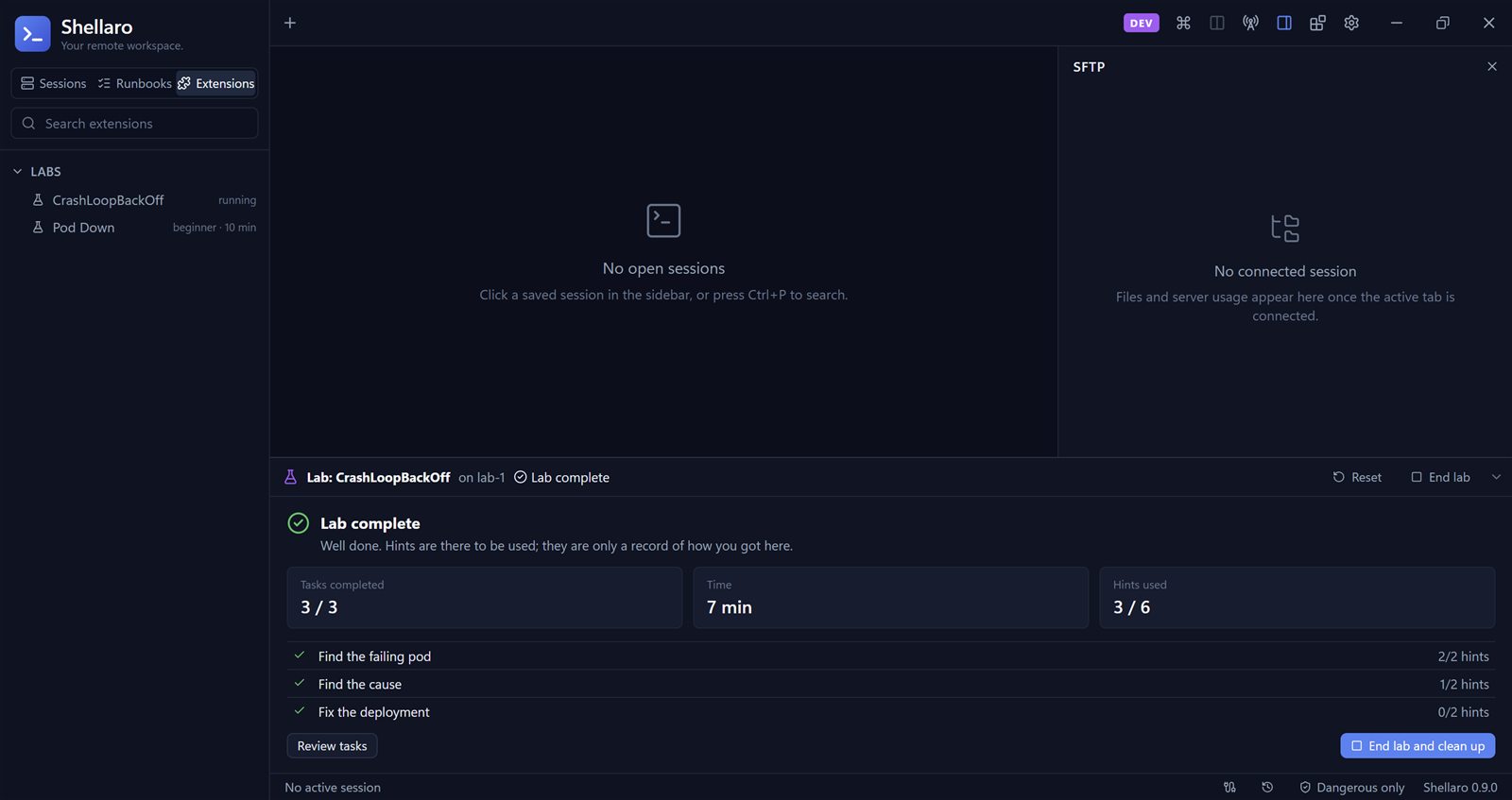Toggle the right side panel icon
1512x800 pixels.
[1284, 23]
